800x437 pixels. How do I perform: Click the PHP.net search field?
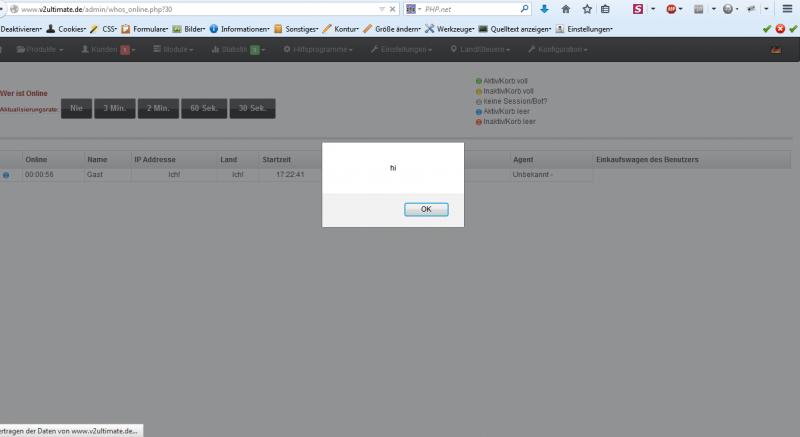click(x=470, y=9)
